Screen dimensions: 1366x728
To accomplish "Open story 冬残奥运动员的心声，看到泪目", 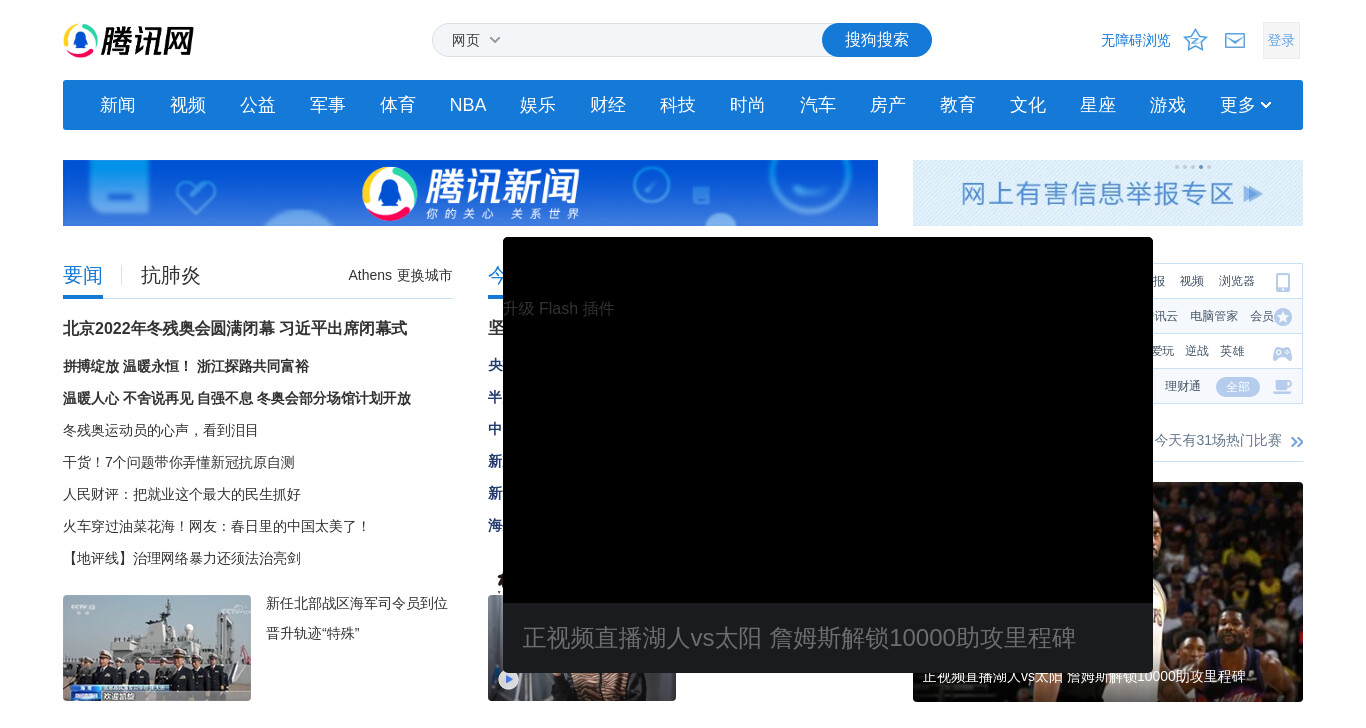I will click(161, 430).
